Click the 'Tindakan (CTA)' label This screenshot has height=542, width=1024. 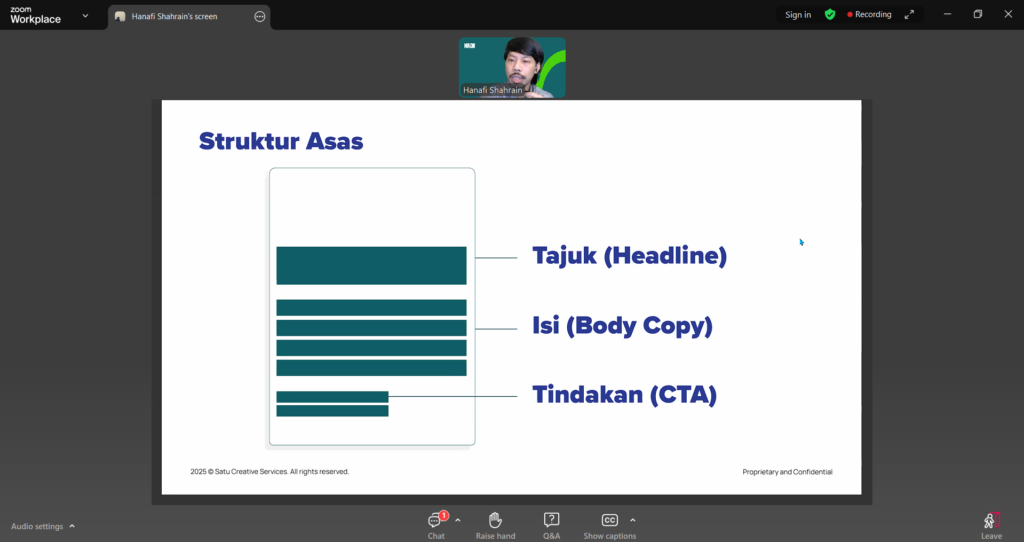point(624,394)
